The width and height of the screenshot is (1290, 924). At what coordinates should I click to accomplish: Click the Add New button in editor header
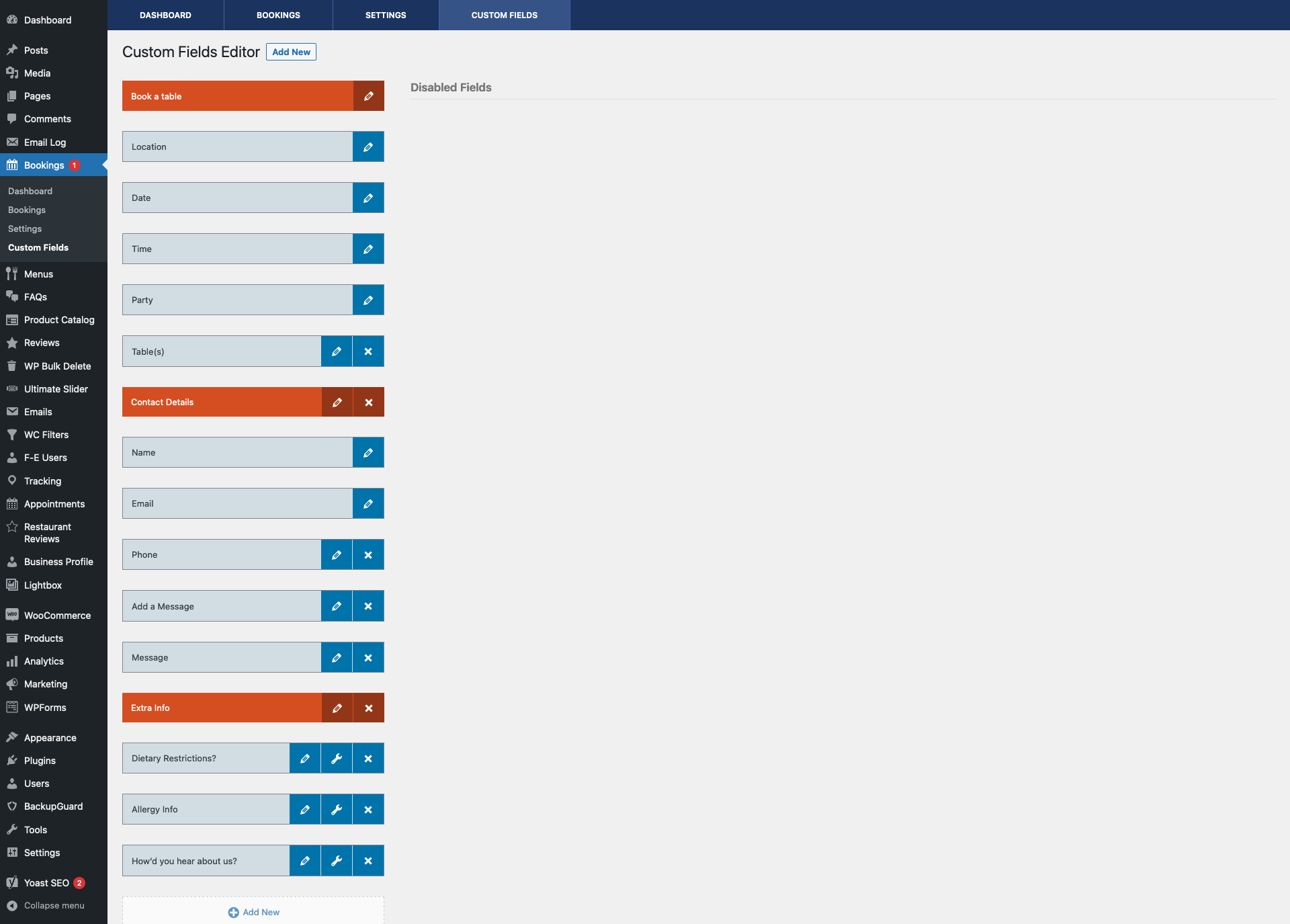pyautogui.click(x=291, y=52)
